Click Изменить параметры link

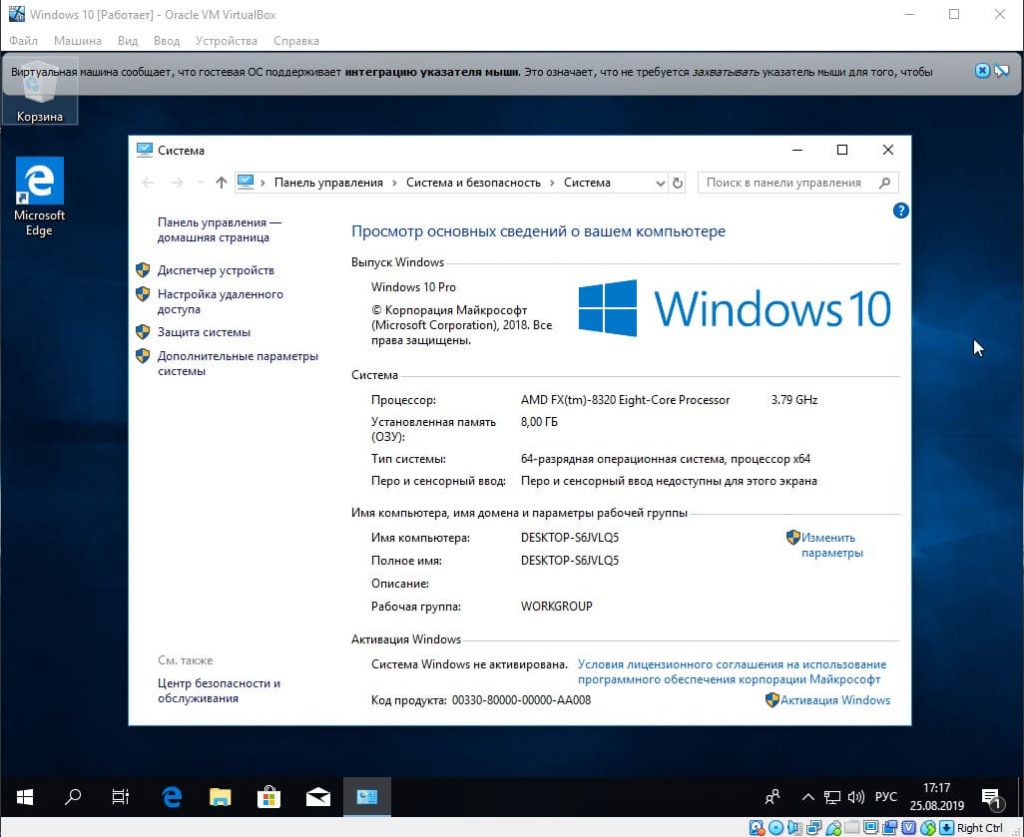click(830, 545)
